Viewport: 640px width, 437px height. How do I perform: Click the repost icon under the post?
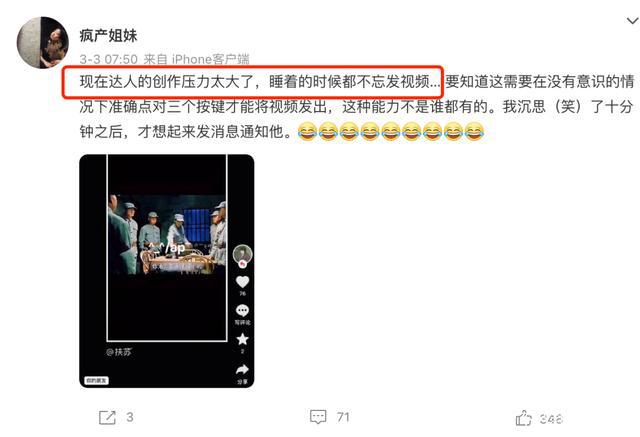click(107, 417)
